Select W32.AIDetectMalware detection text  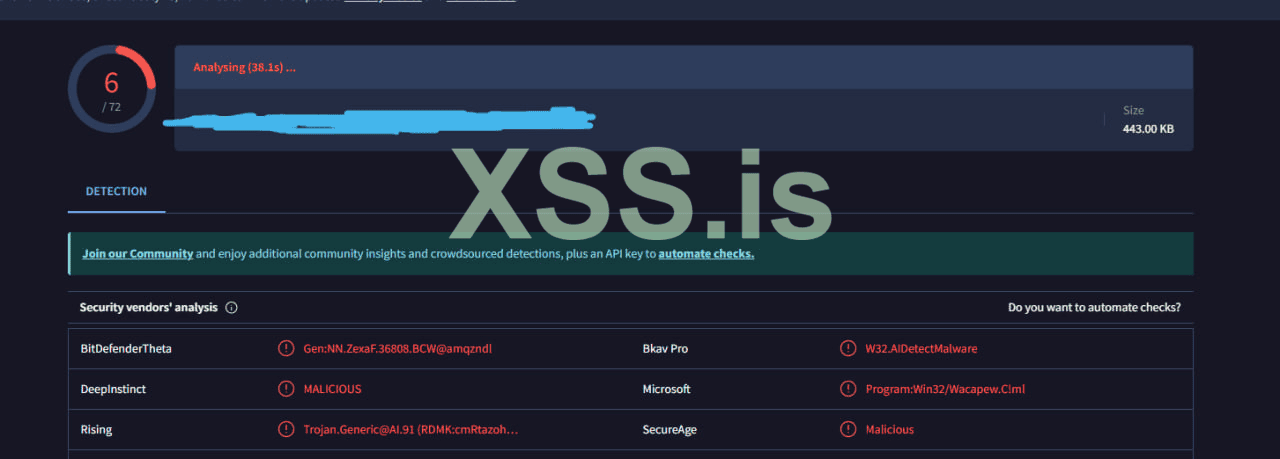click(922, 349)
